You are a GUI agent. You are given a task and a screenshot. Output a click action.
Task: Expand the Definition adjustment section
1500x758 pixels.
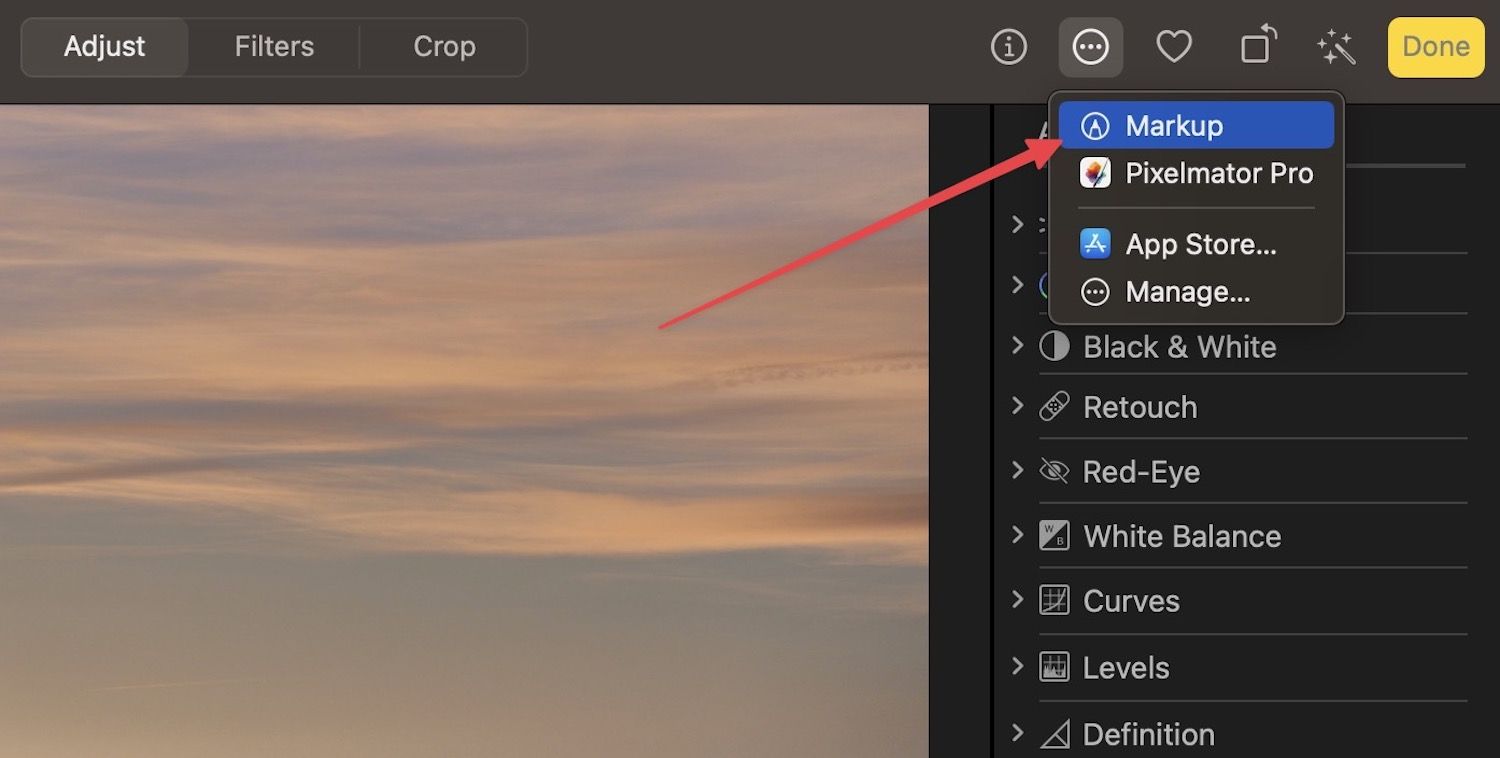click(x=1017, y=733)
